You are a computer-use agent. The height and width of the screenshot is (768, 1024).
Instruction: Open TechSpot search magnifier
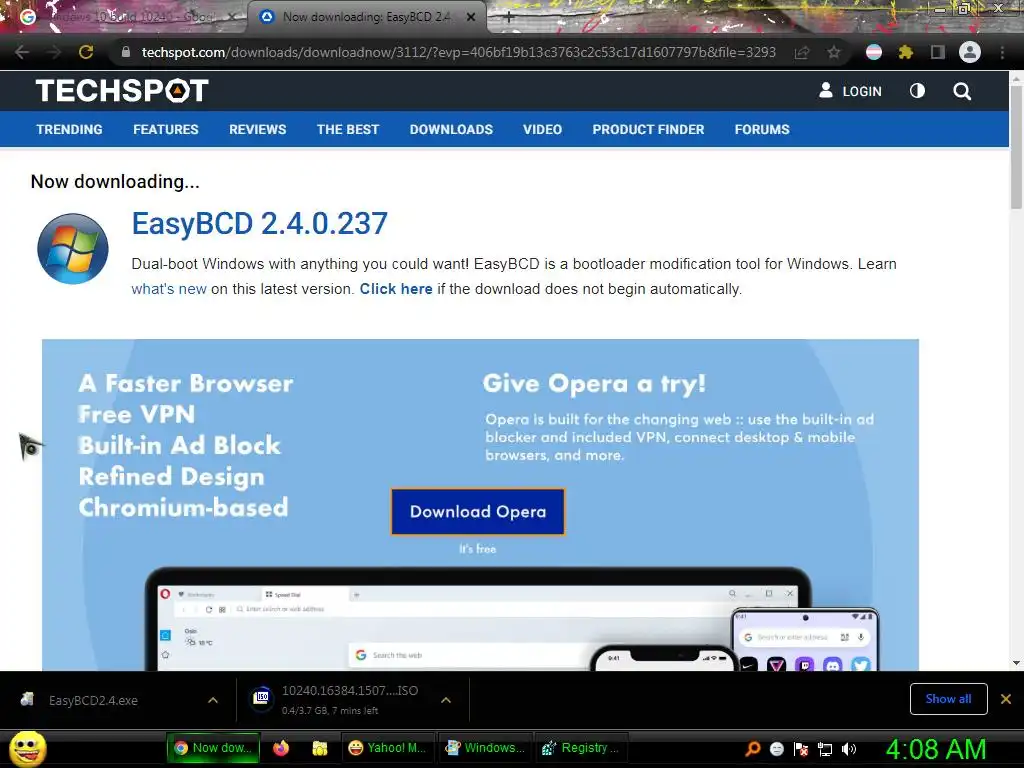tap(962, 91)
